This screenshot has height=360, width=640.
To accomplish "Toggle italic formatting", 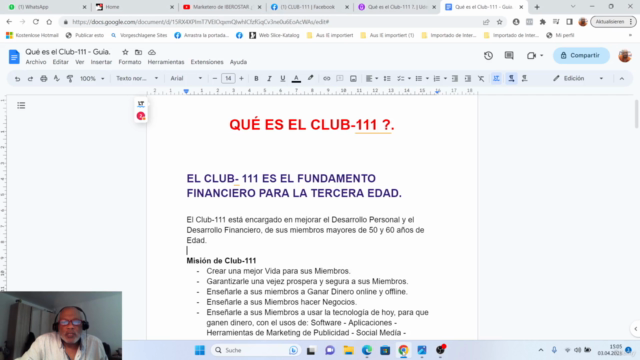I will pos(269,78).
